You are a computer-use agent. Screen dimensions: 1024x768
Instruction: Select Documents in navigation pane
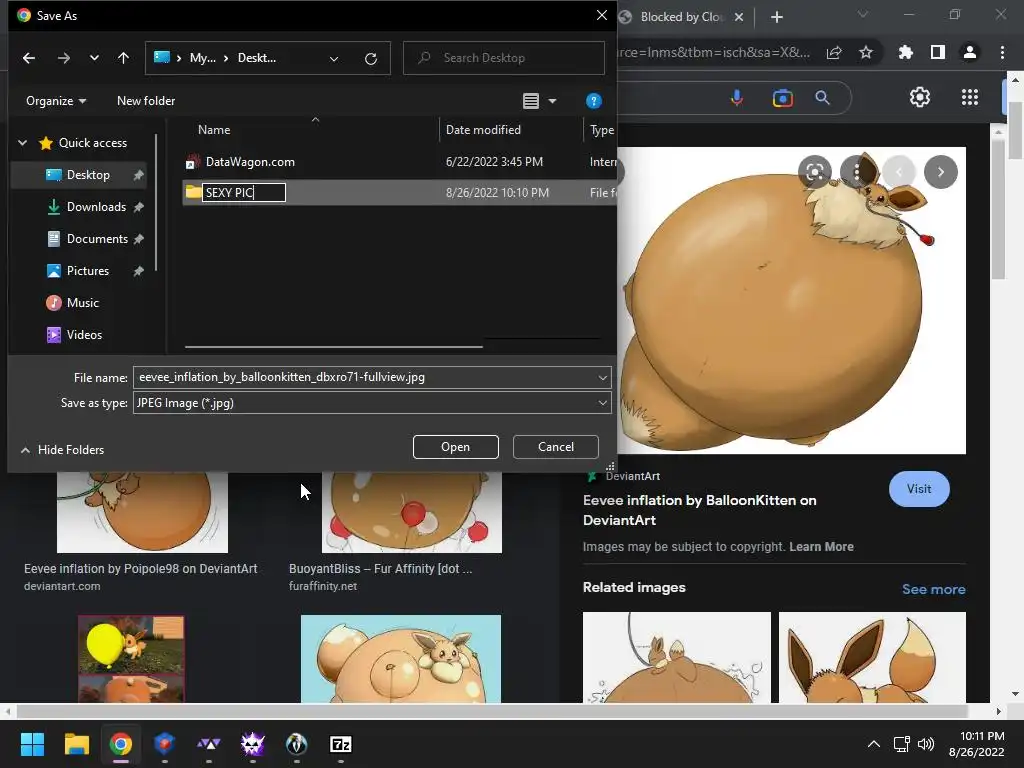[95, 239]
